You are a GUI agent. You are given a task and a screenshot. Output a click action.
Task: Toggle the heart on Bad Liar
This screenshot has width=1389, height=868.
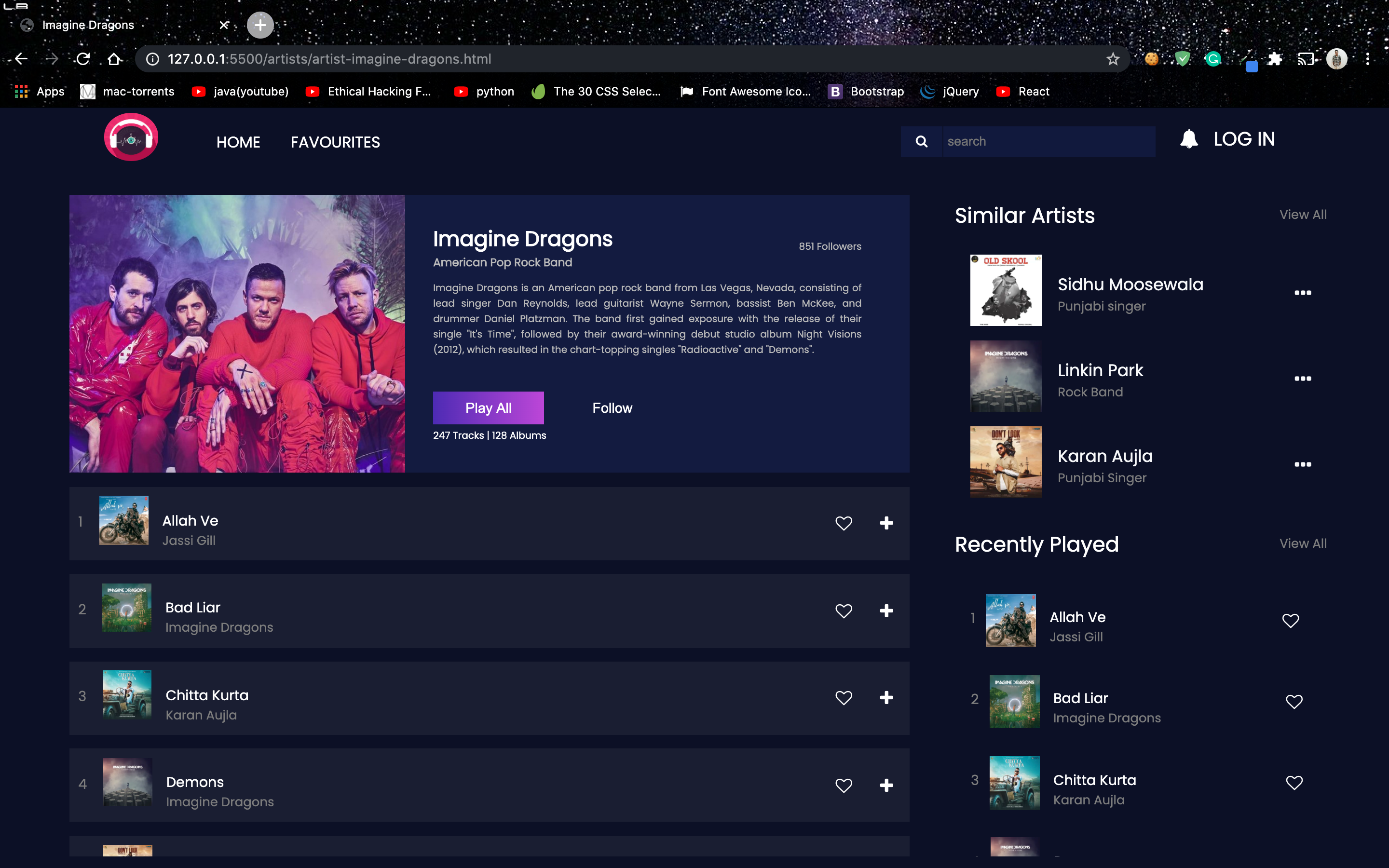coord(843,610)
